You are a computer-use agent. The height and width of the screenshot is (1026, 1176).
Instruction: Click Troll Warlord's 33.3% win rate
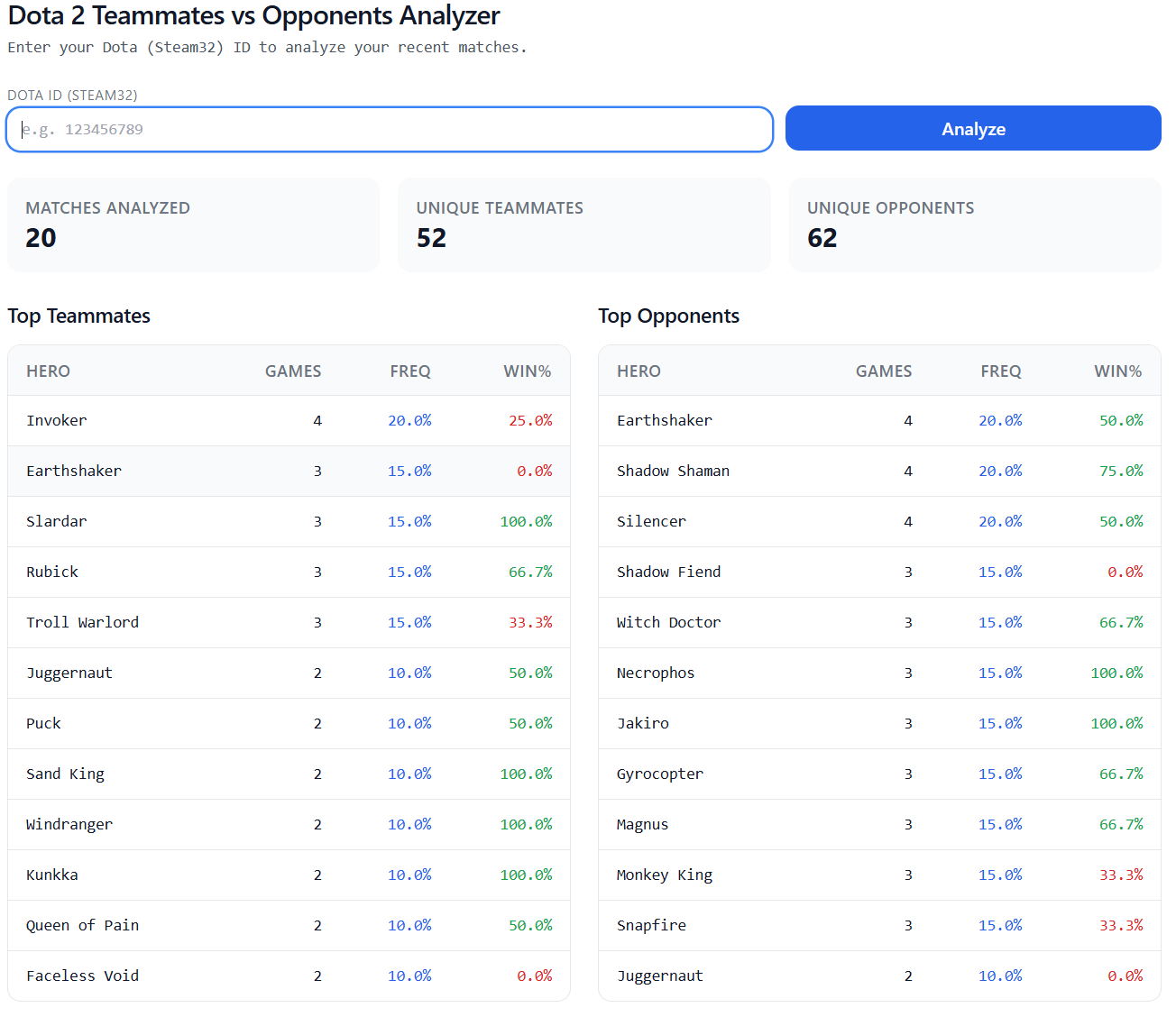click(530, 623)
